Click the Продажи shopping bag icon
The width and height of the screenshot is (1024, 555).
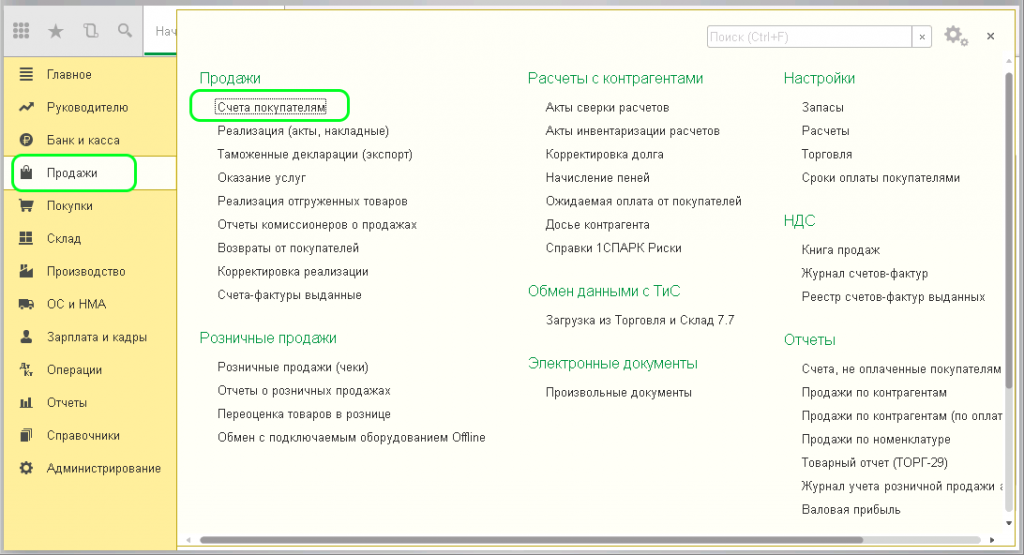[26, 172]
